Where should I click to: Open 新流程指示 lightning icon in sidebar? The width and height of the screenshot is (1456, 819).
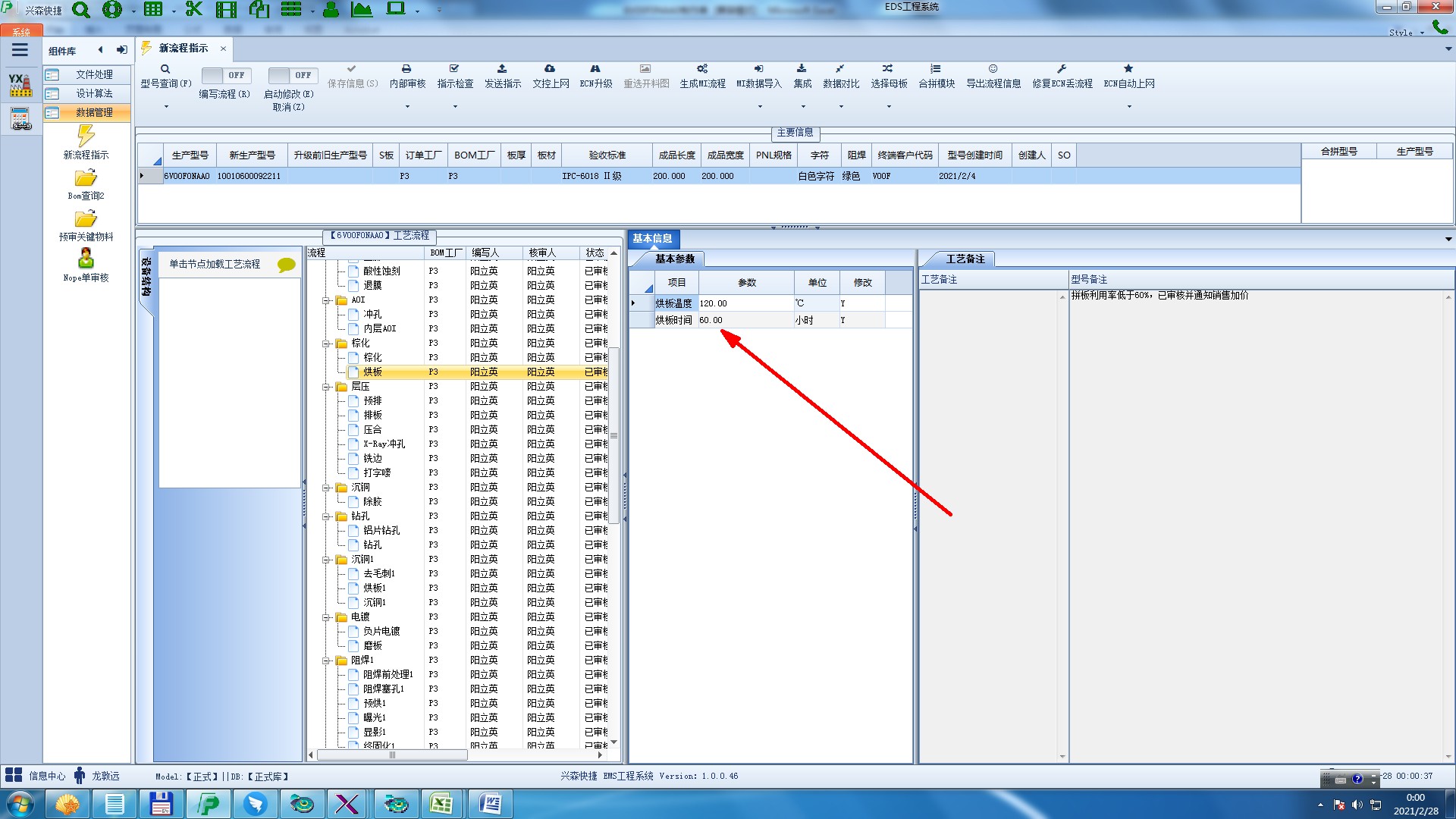coord(86,136)
